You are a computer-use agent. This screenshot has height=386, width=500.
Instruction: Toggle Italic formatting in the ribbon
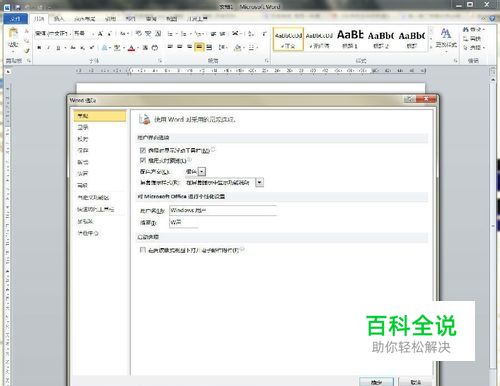49,48
